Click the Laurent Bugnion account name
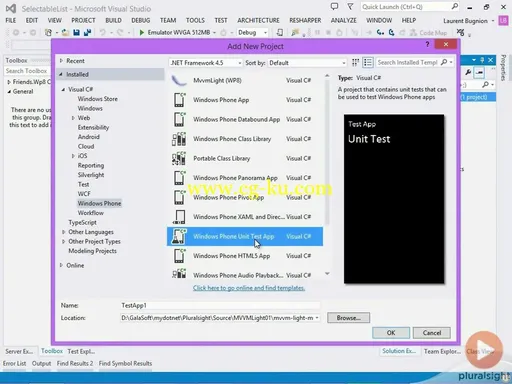The width and height of the screenshot is (512, 384). [465, 21]
